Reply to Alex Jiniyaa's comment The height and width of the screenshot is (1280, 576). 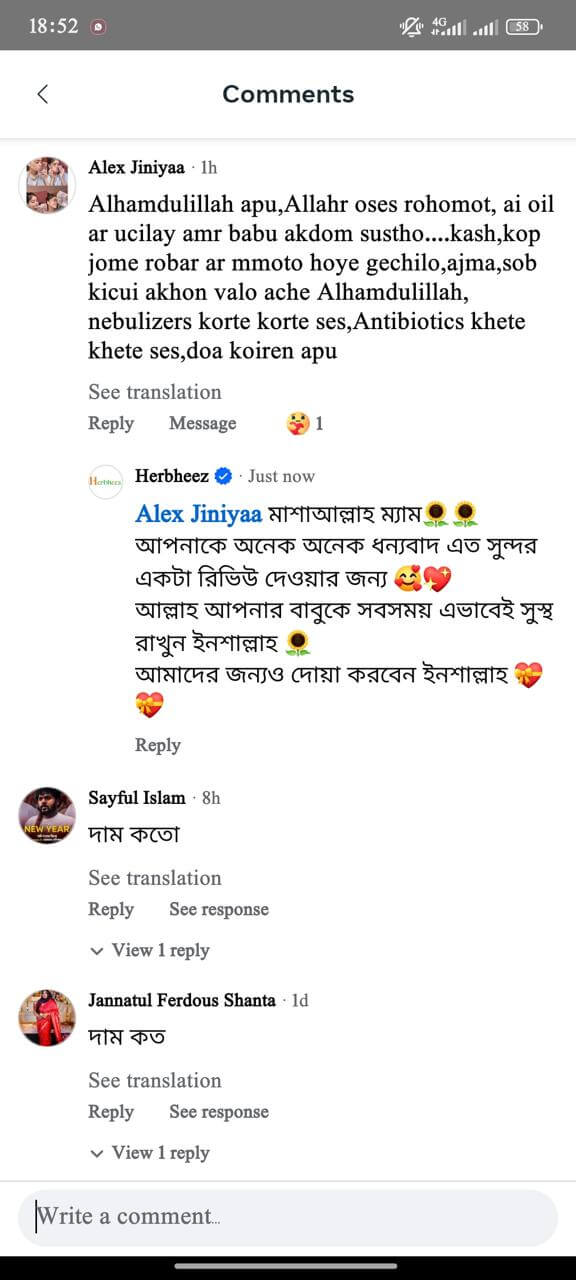tap(110, 423)
